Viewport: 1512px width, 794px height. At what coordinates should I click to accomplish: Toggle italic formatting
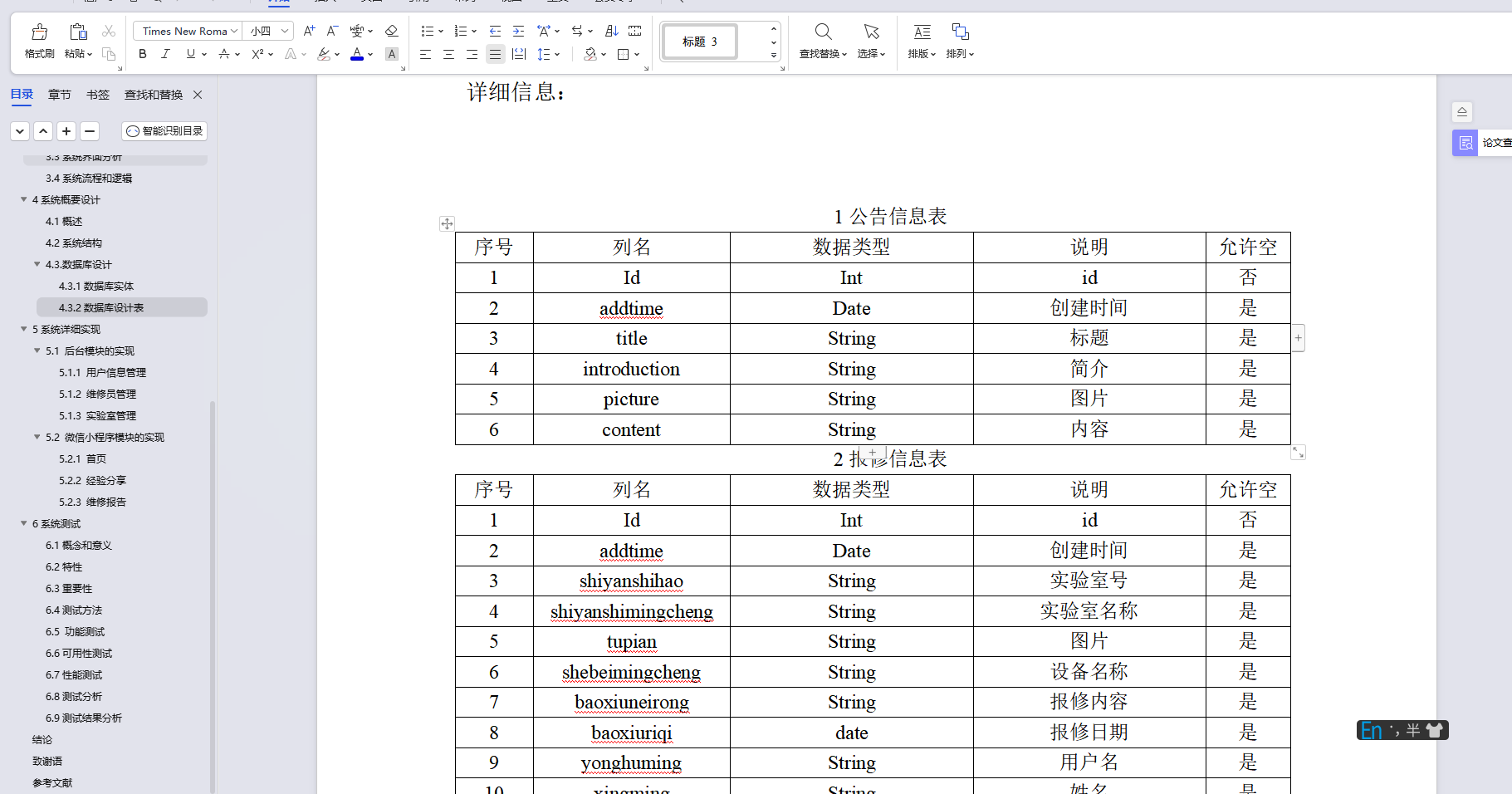[x=165, y=54]
